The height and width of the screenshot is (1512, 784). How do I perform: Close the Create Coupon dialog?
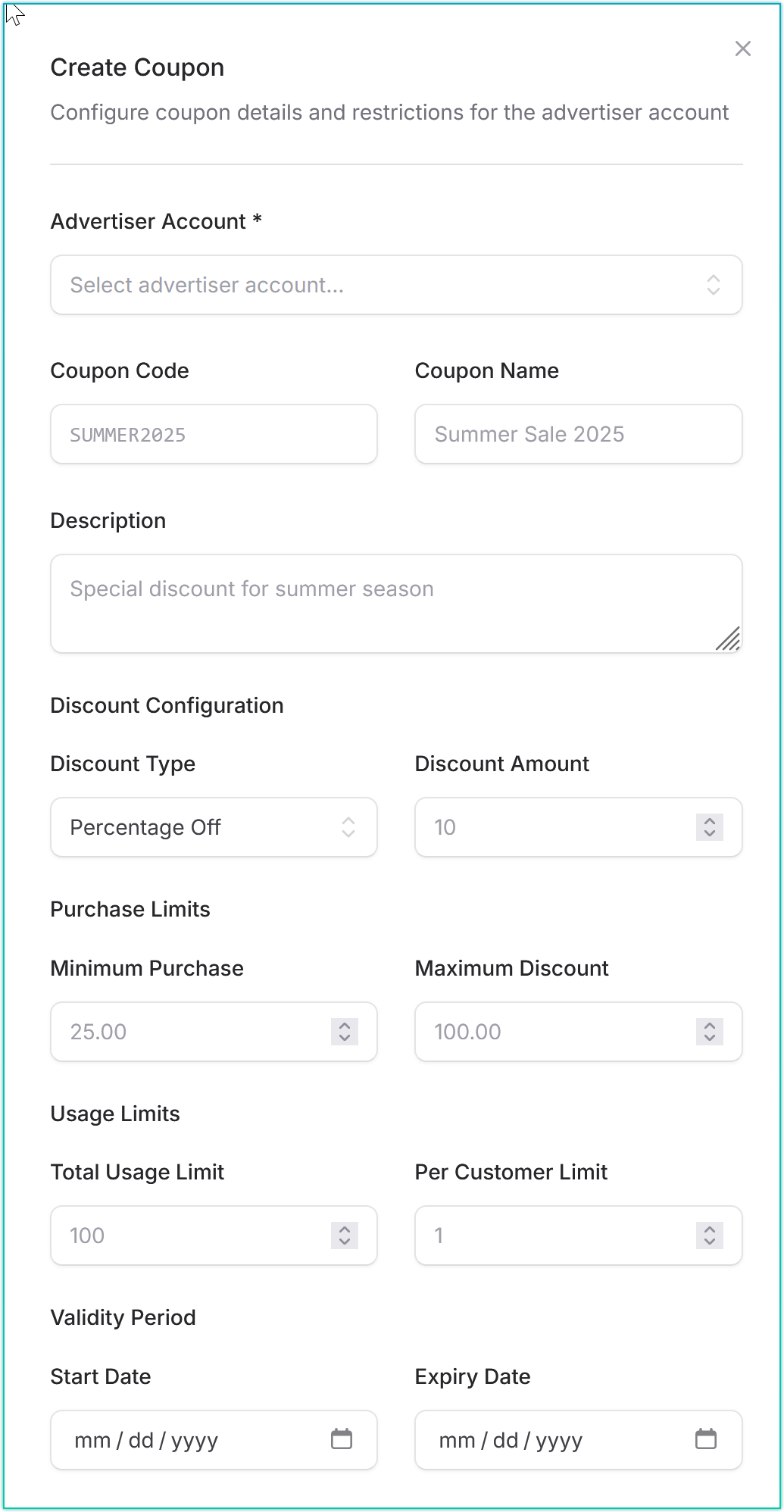pyautogui.click(x=742, y=49)
